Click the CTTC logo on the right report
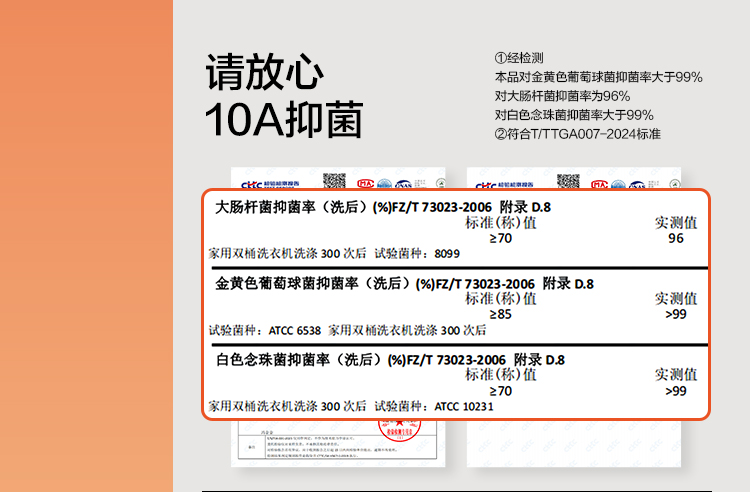 click(486, 183)
